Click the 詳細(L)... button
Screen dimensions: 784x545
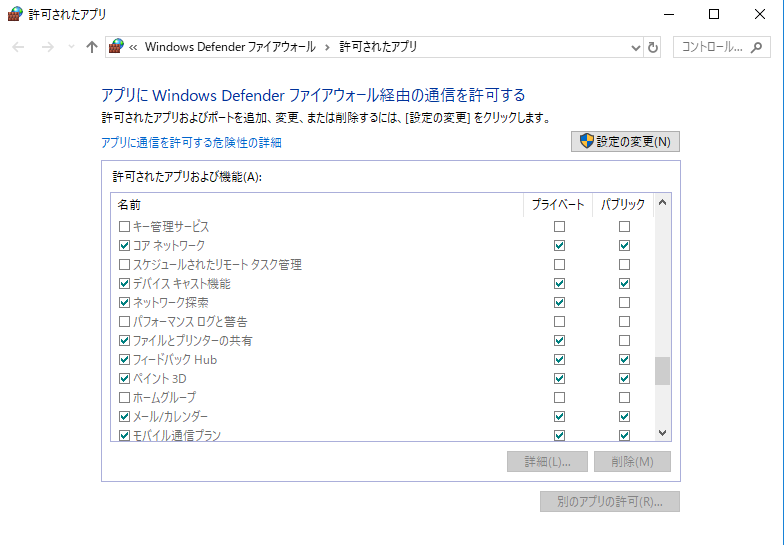pos(547,462)
